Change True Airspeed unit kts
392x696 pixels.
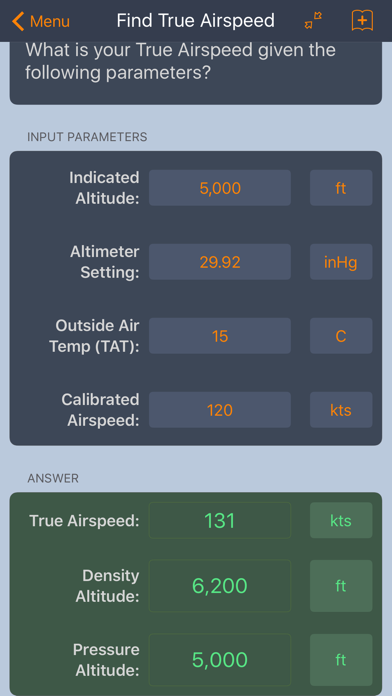click(341, 520)
